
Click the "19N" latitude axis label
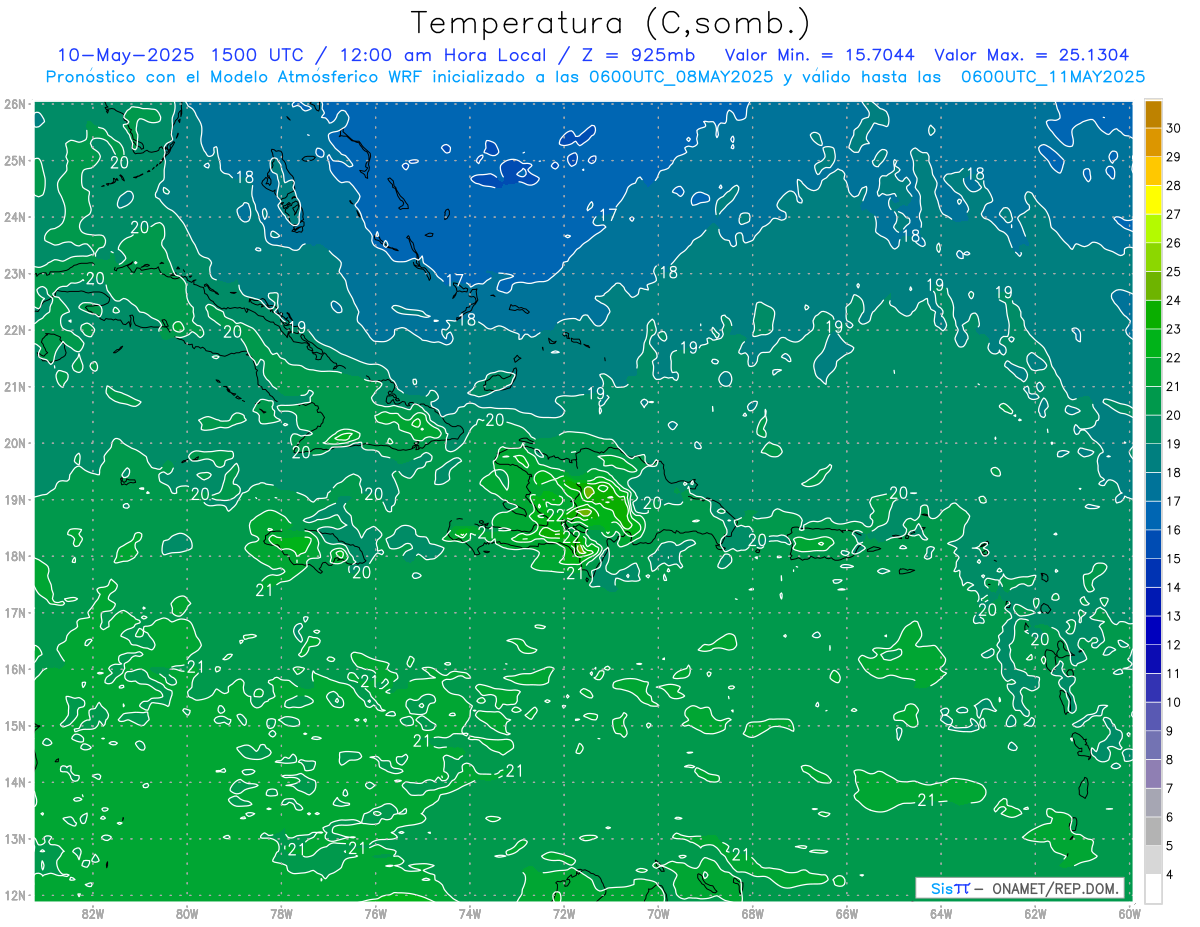click(x=14, y=499)
